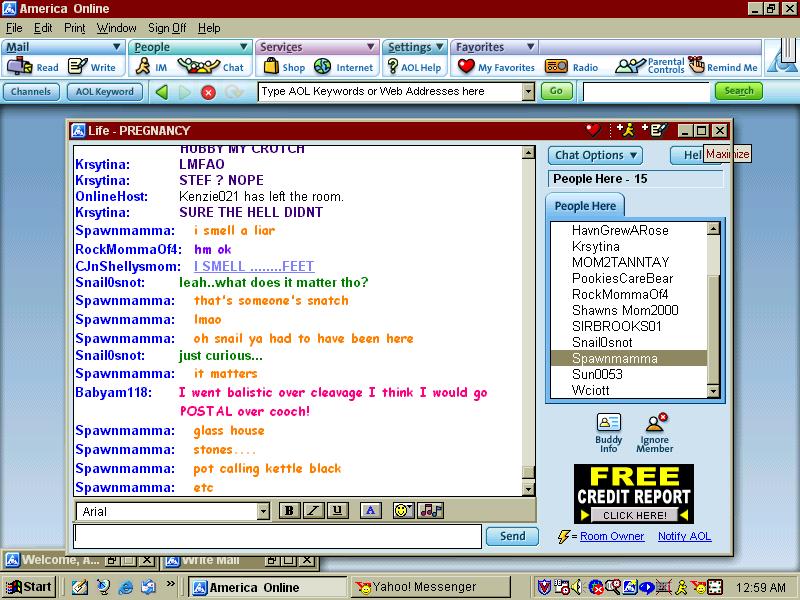Select Krsytina in people list

tap(596, 246)
